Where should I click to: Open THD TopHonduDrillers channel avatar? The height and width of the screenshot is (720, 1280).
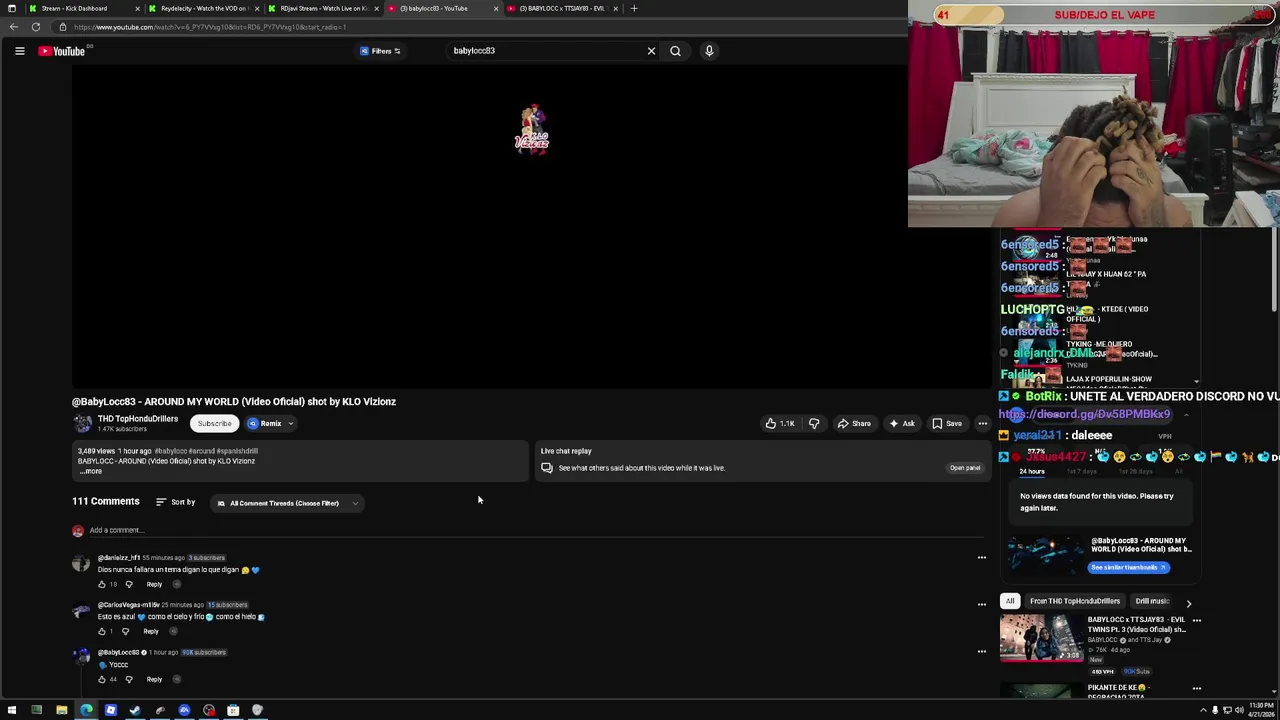pos(82,424)
